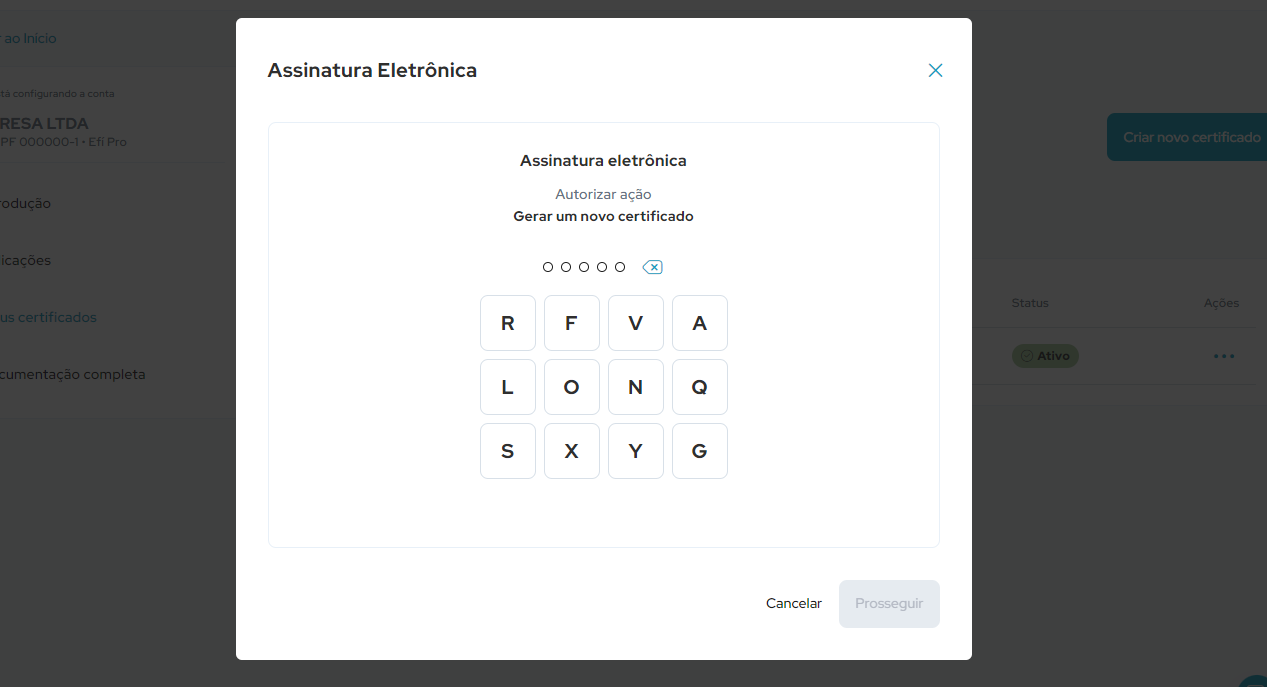The width and height of the screenshot is (1267, 687).
Task: Tap letter O on the signature keypad
Action: (571, 387)
